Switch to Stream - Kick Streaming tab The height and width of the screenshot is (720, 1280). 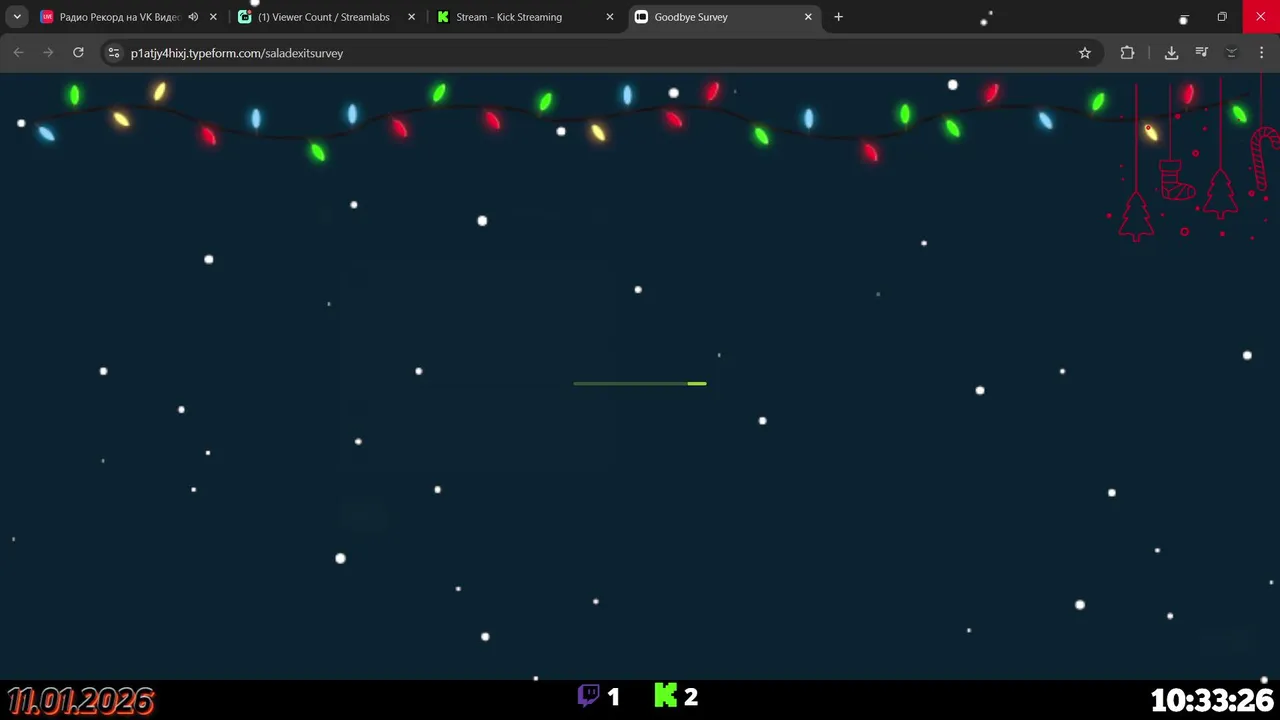525,17
